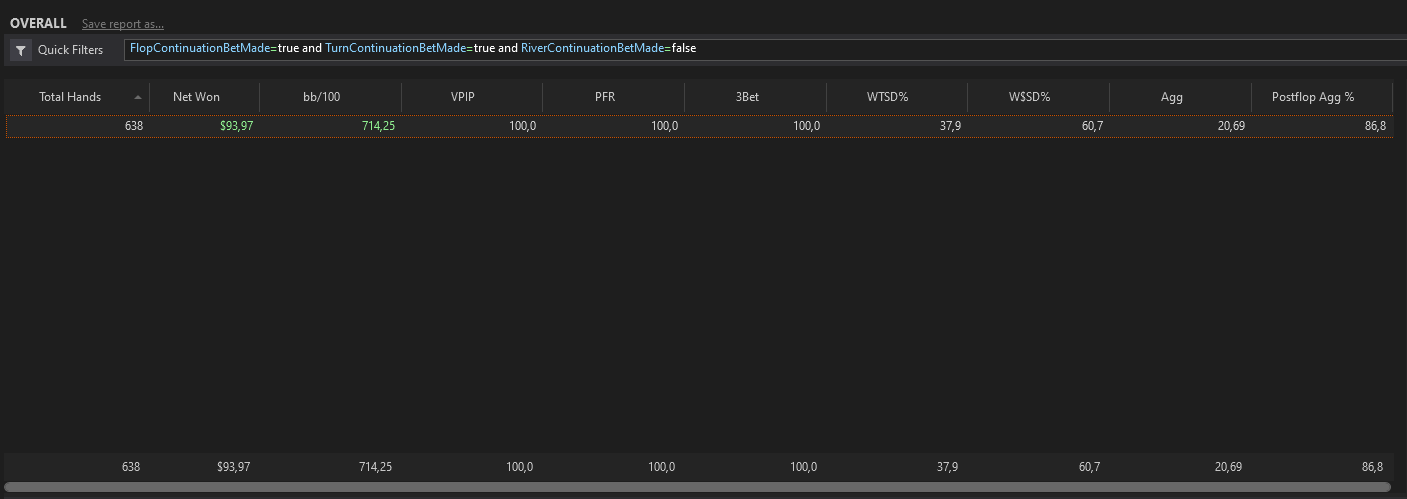Click into the Quick Filters expression field

(x=765, y=49)
